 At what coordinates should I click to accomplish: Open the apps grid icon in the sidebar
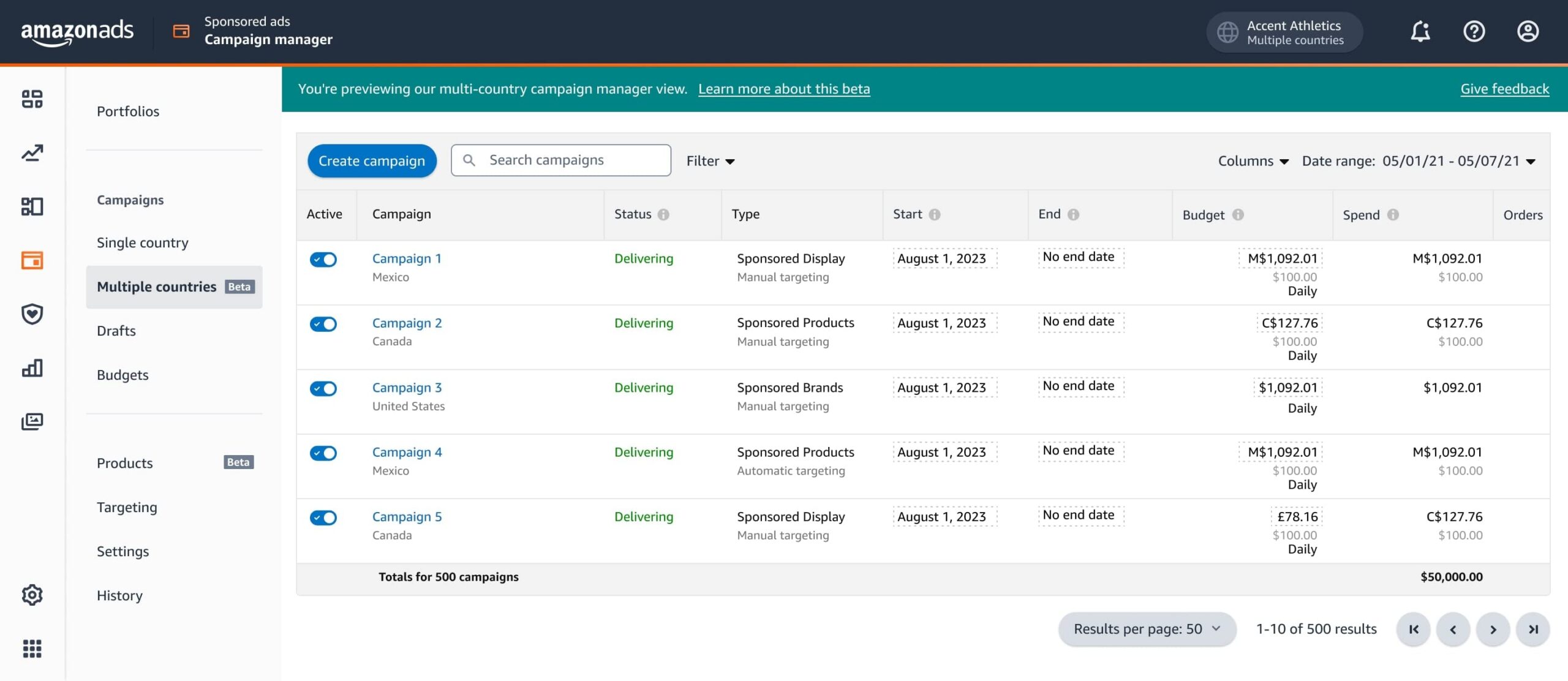pos(32,649)
